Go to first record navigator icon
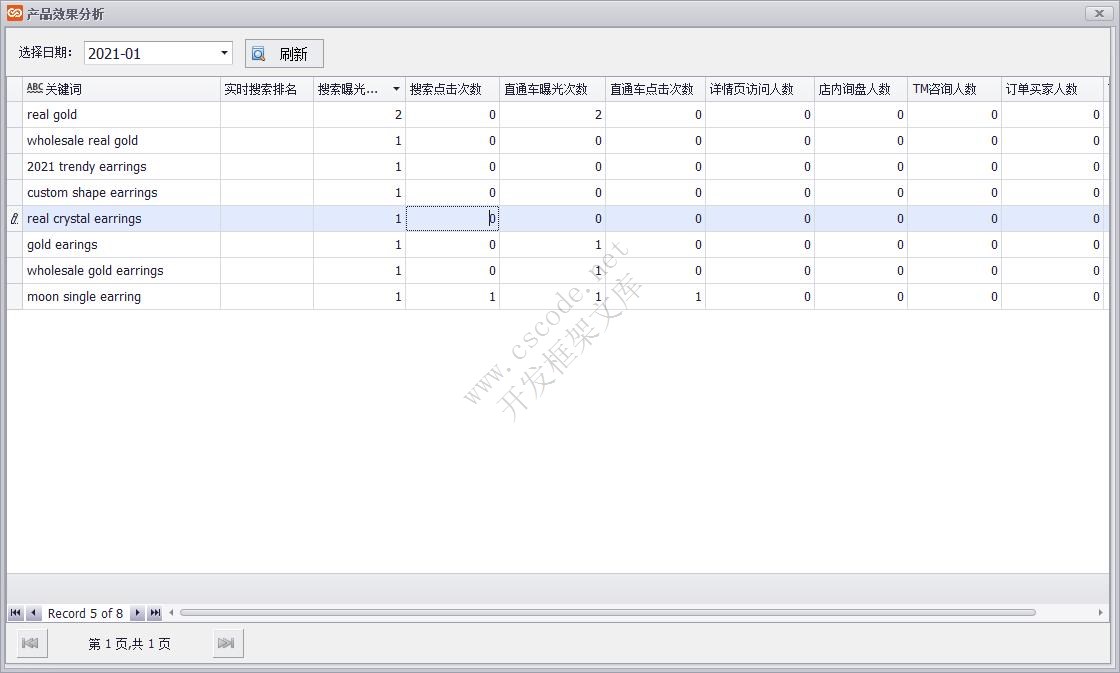This screenshot has height=673, width=1120. click(15, 613)
